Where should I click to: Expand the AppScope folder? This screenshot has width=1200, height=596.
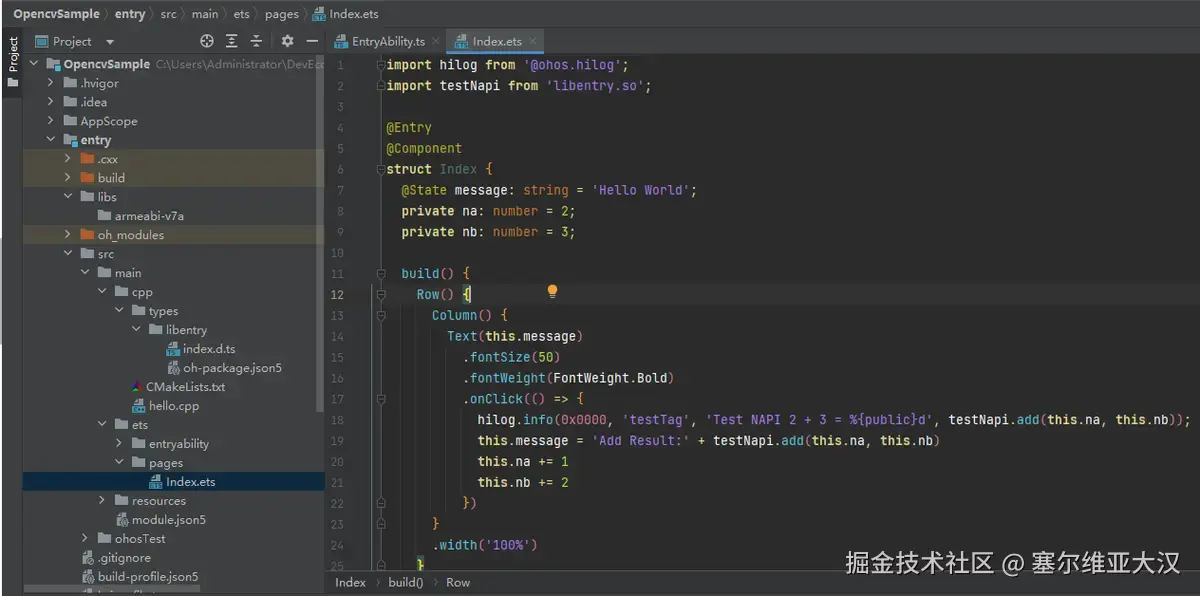(51, 121)
